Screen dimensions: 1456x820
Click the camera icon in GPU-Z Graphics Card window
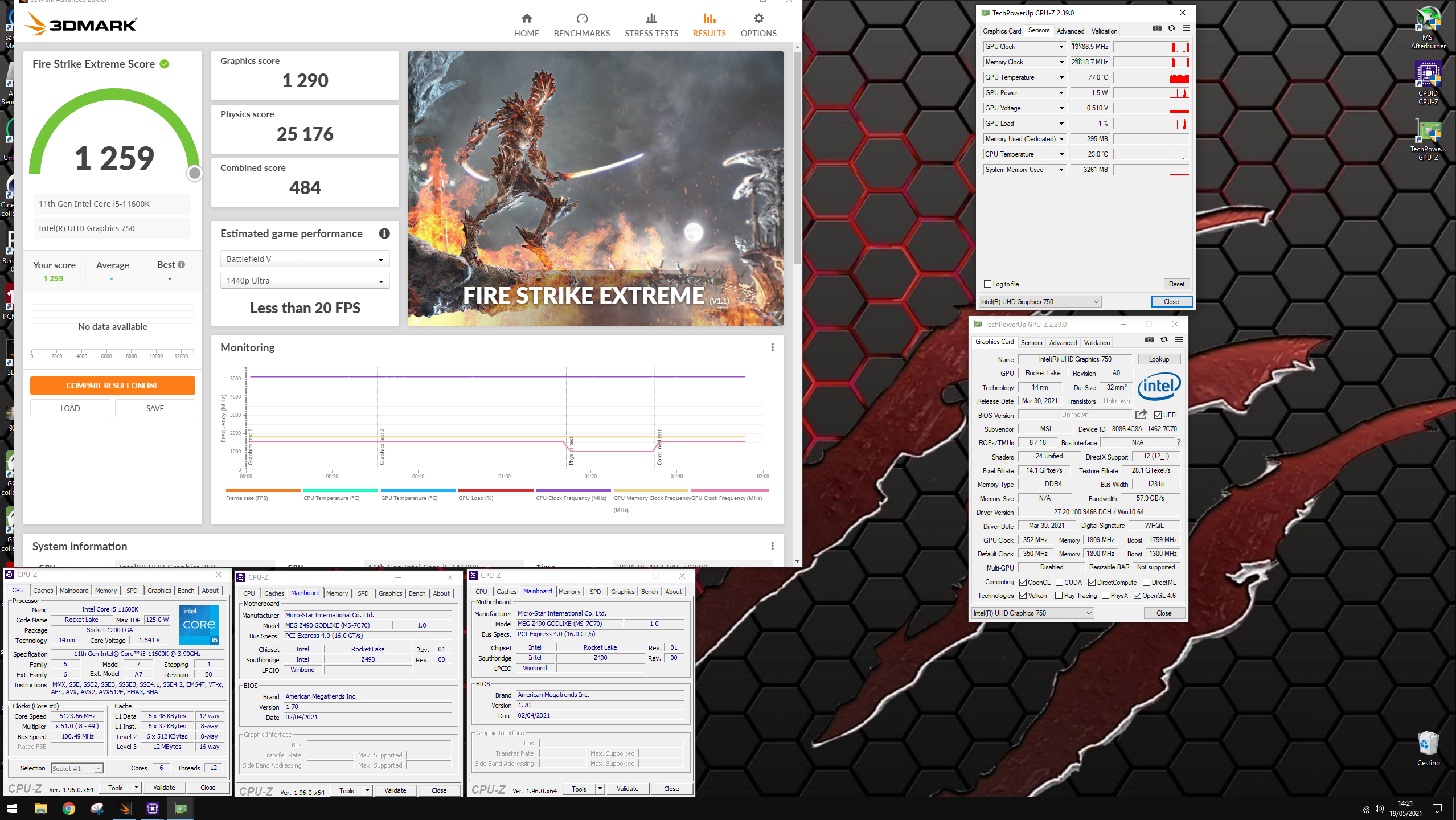tap(1149, 339)
